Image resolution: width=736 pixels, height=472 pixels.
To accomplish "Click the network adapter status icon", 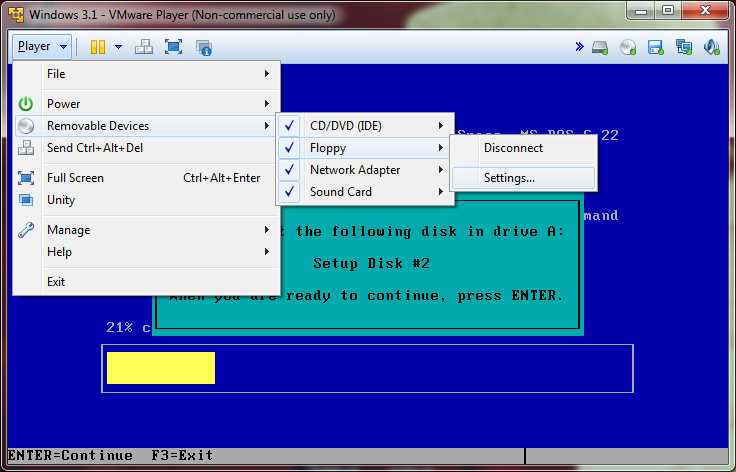I will (684, 47).
